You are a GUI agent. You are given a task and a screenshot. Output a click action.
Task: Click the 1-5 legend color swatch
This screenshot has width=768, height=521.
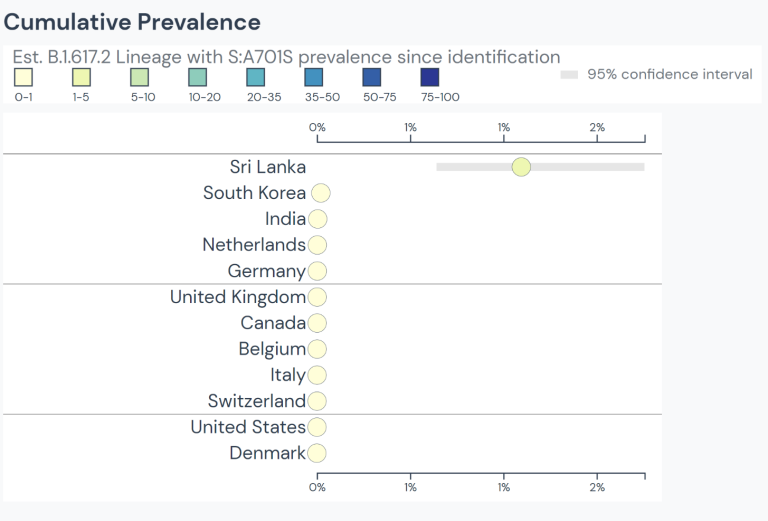(x=81, y=77)
